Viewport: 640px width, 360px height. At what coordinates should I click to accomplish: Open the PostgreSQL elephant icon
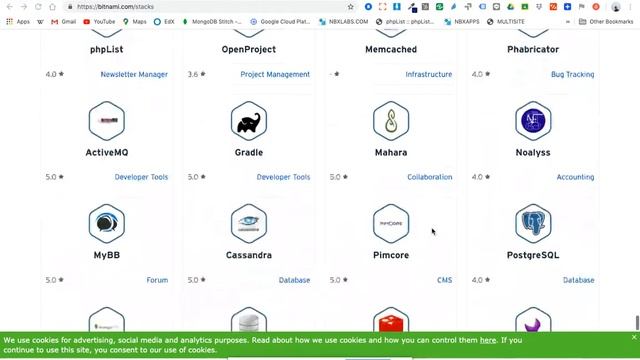533,224
